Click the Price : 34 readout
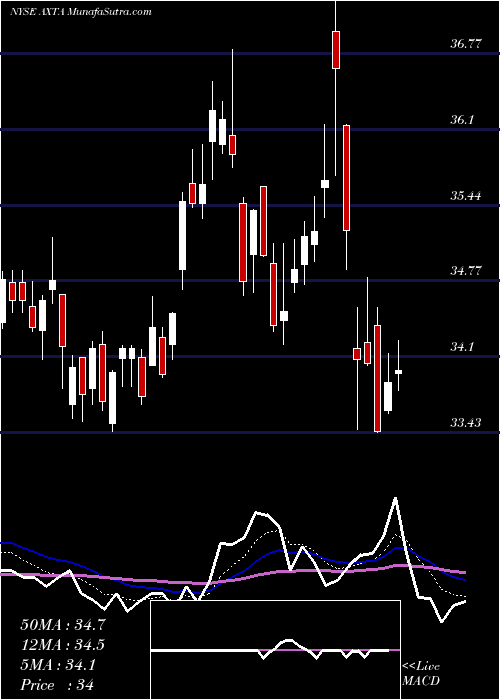The height and width of the screenshot is (700, 500). (57, 685)
